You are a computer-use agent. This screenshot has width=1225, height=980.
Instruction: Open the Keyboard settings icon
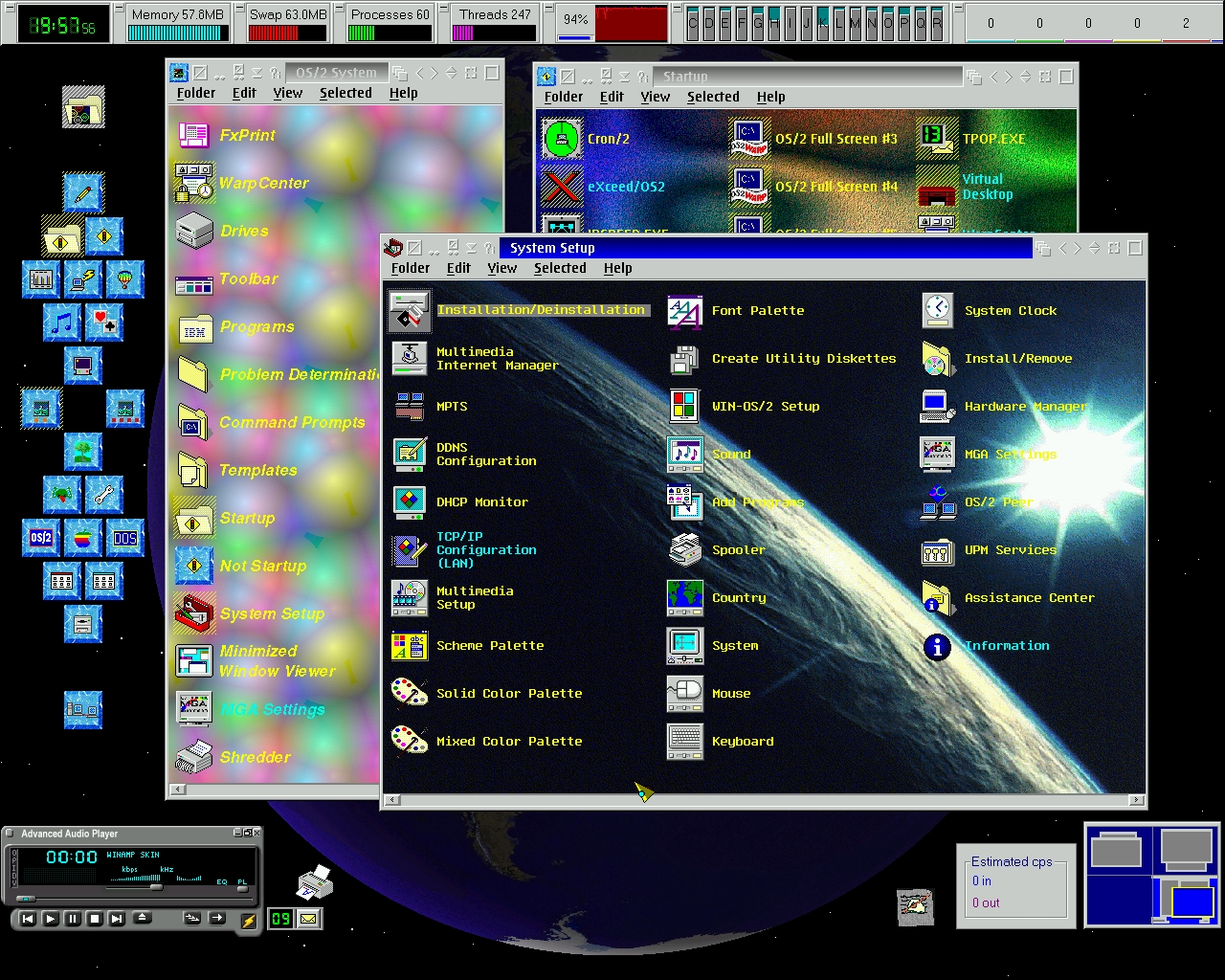[x=685, y=741]
